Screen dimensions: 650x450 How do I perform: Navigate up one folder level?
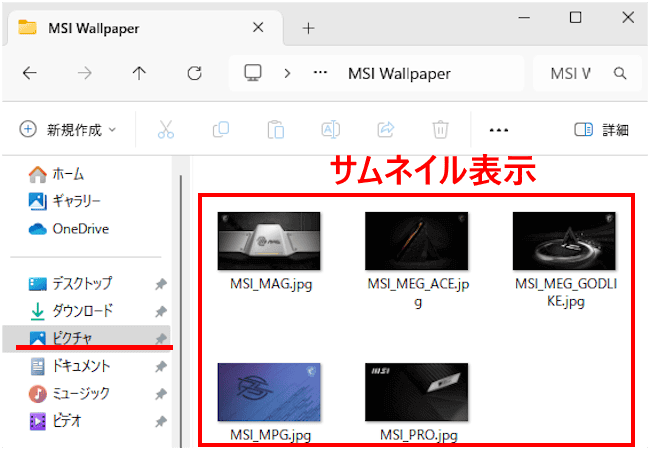(x=139, y=73)
